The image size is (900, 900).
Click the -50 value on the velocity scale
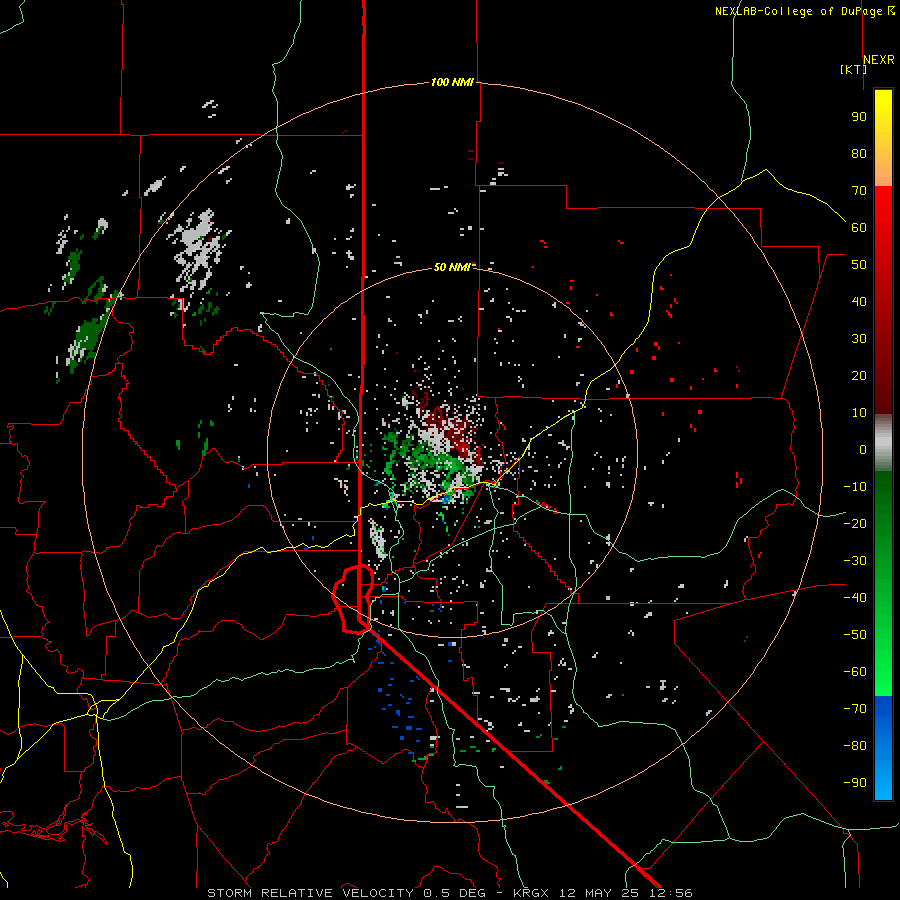click(x=855, y=635)
